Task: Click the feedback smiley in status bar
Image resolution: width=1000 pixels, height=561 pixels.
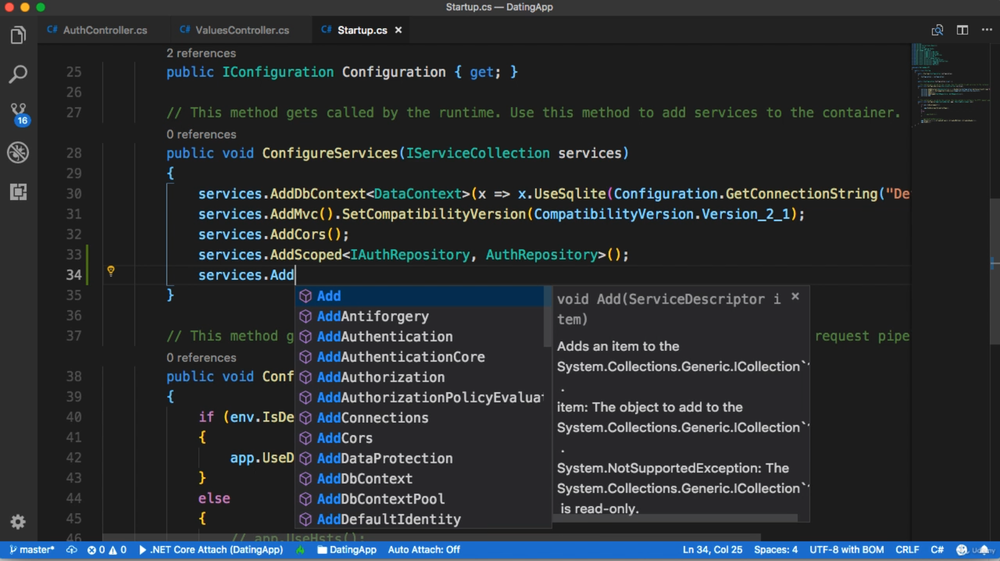Action: 962,550
